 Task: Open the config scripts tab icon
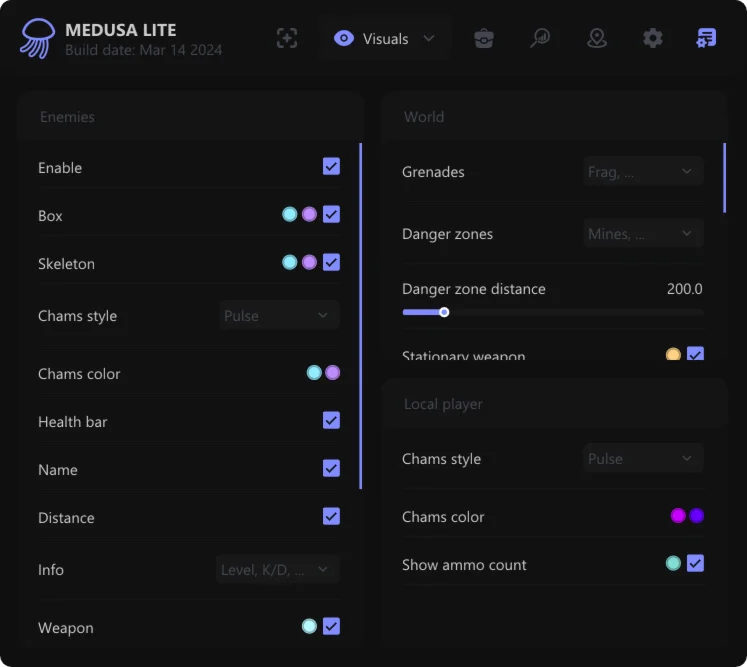click(x=706, y=38)
